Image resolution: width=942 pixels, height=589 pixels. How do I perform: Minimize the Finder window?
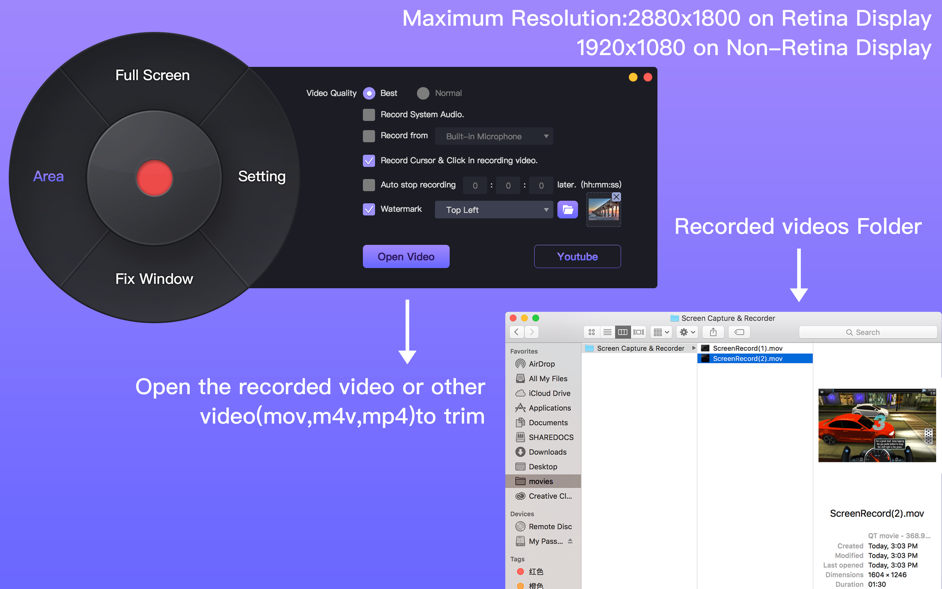click(x=524, y=318)
